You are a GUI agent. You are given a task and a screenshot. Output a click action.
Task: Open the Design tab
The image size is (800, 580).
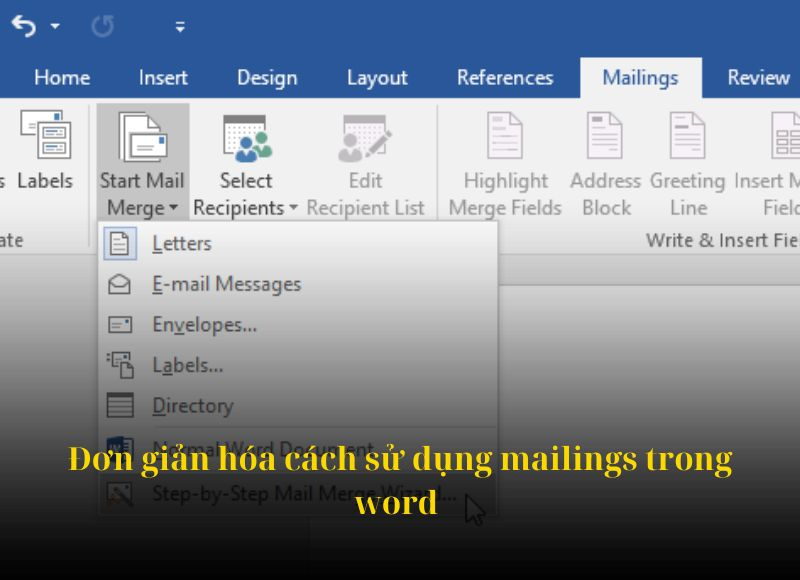[267, 78]
